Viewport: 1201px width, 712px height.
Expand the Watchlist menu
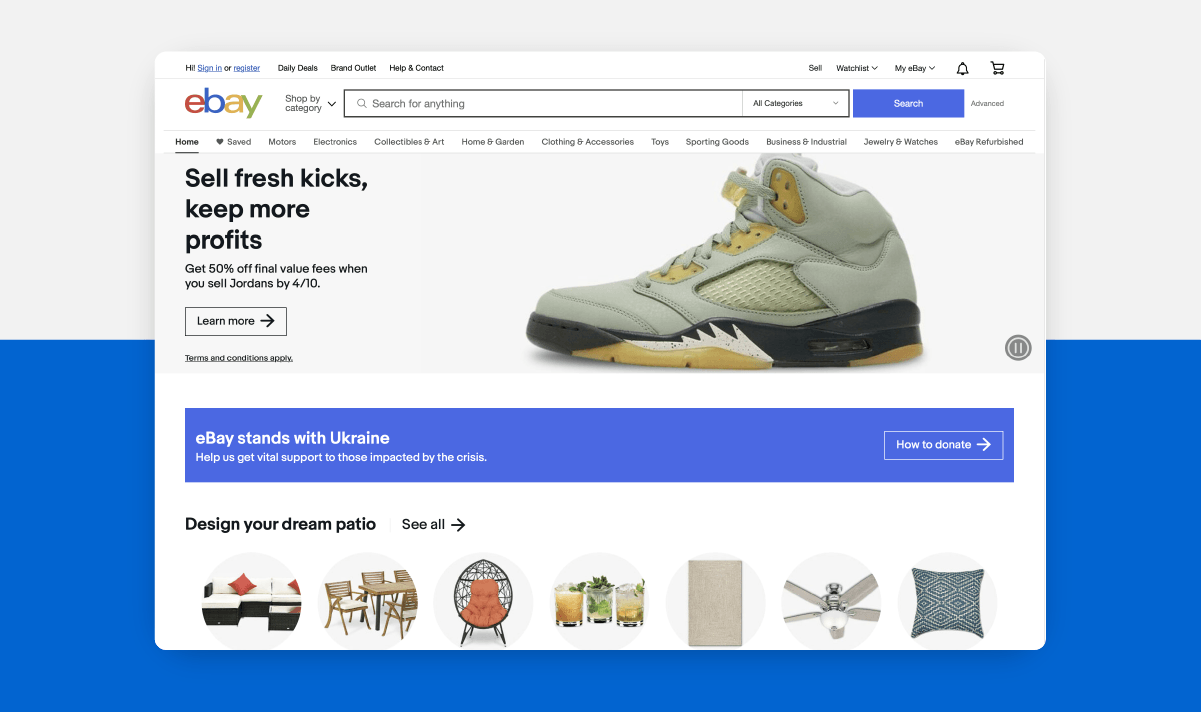(856, 67)
